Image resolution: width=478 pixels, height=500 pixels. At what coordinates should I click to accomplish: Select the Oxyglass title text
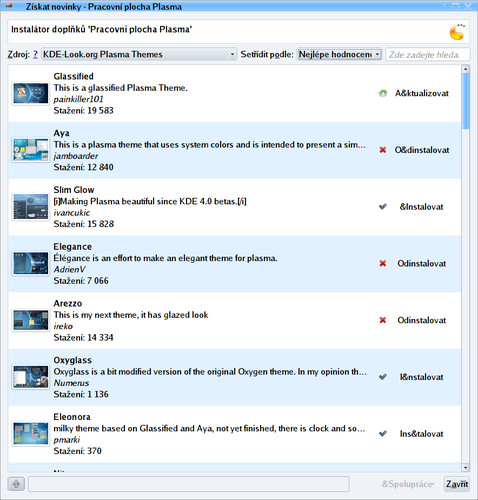[72, 360]
